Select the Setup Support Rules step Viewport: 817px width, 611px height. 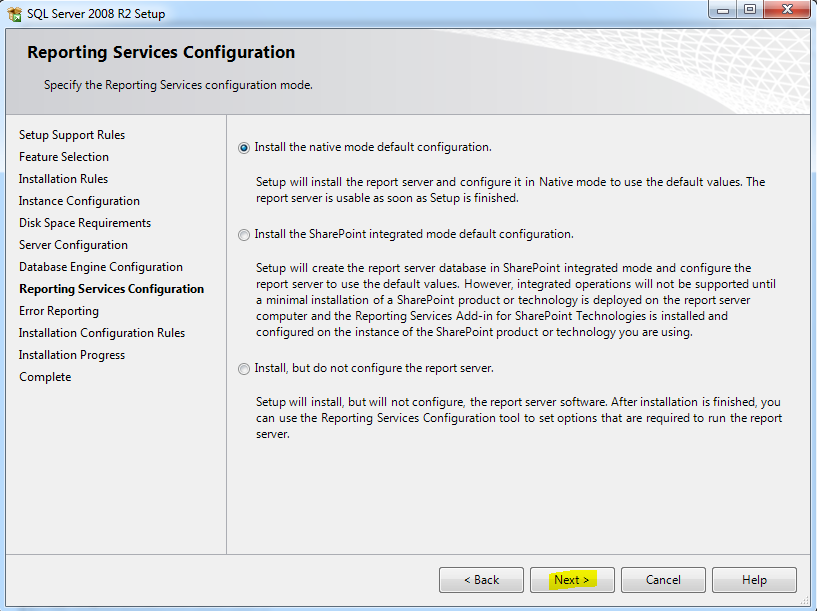[x=72, y=135]
